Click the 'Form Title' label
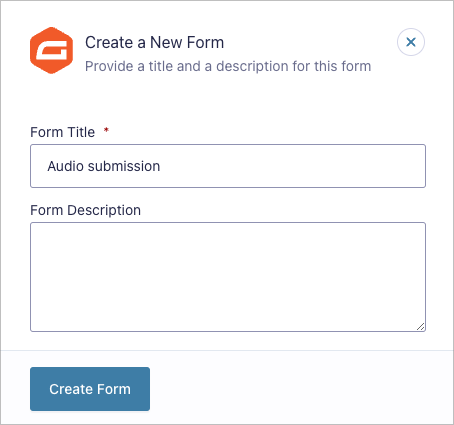 (63, 132)
